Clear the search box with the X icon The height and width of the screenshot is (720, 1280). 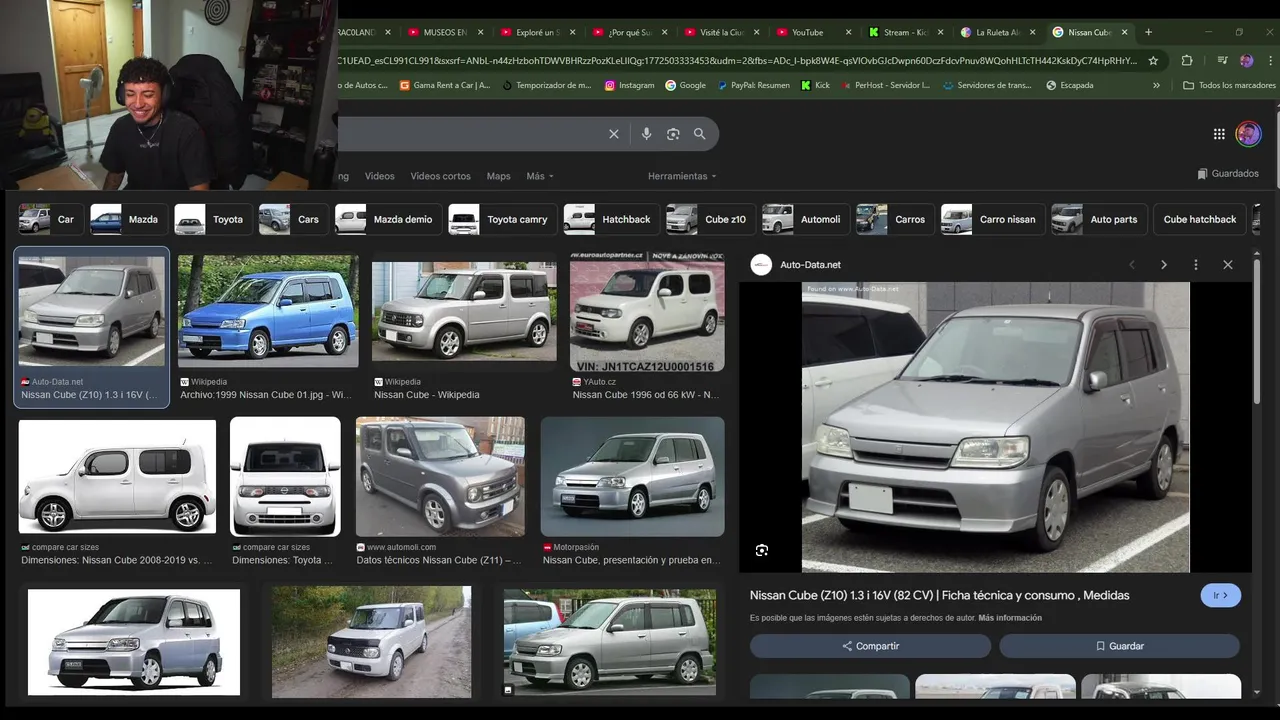[x=614, y=134]
